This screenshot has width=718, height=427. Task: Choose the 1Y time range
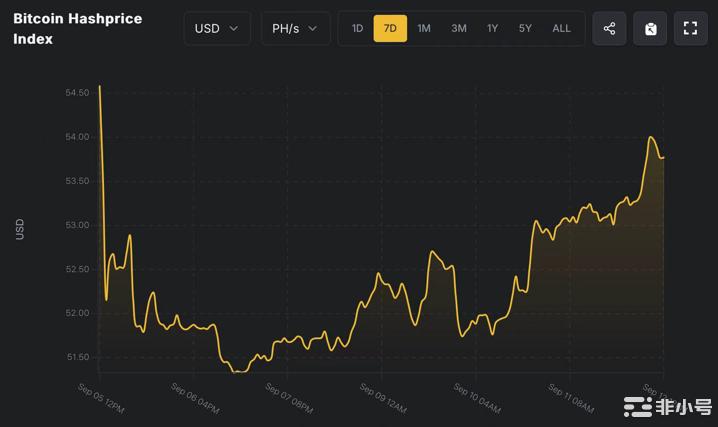(492, 28)
